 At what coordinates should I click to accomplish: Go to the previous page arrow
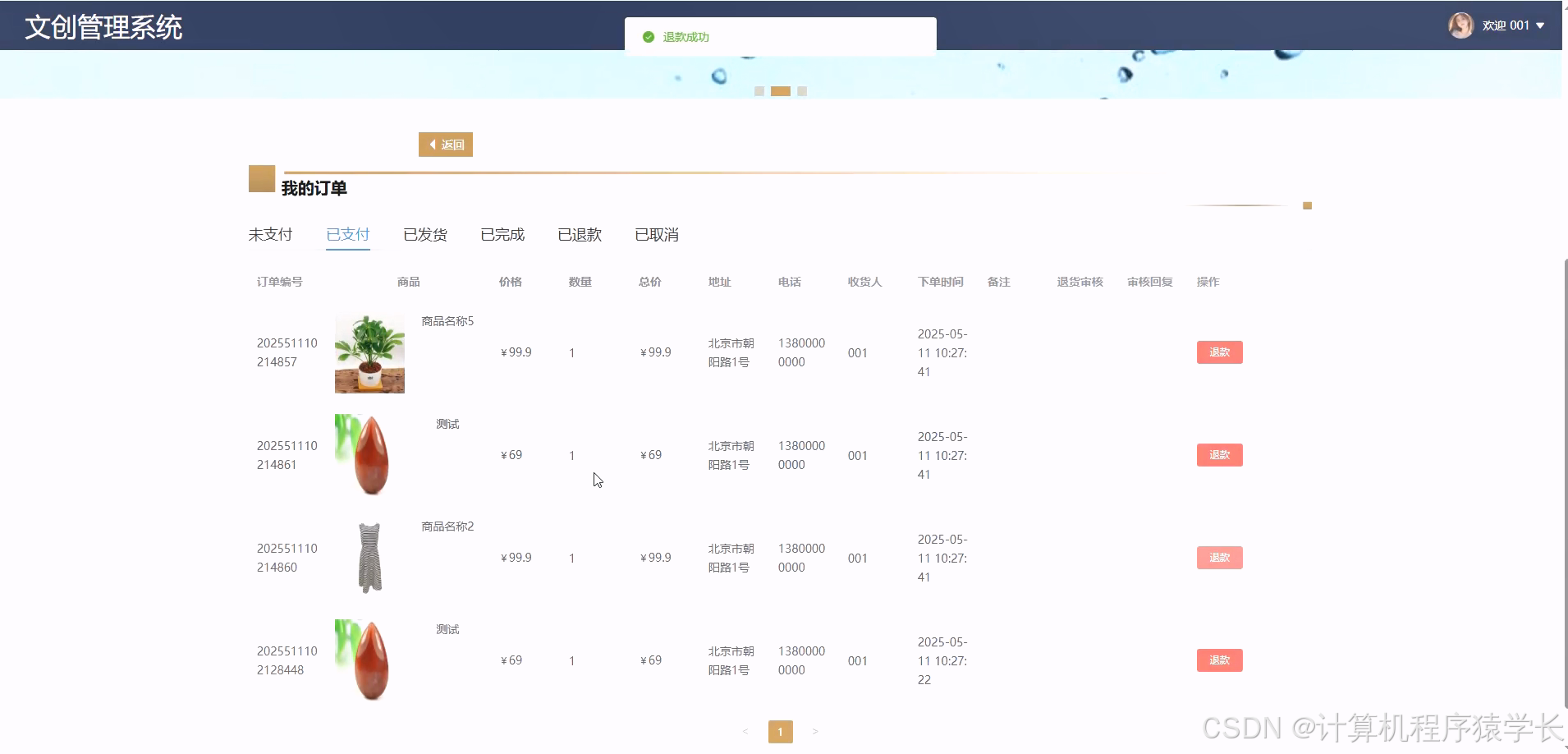pos(745,732)
